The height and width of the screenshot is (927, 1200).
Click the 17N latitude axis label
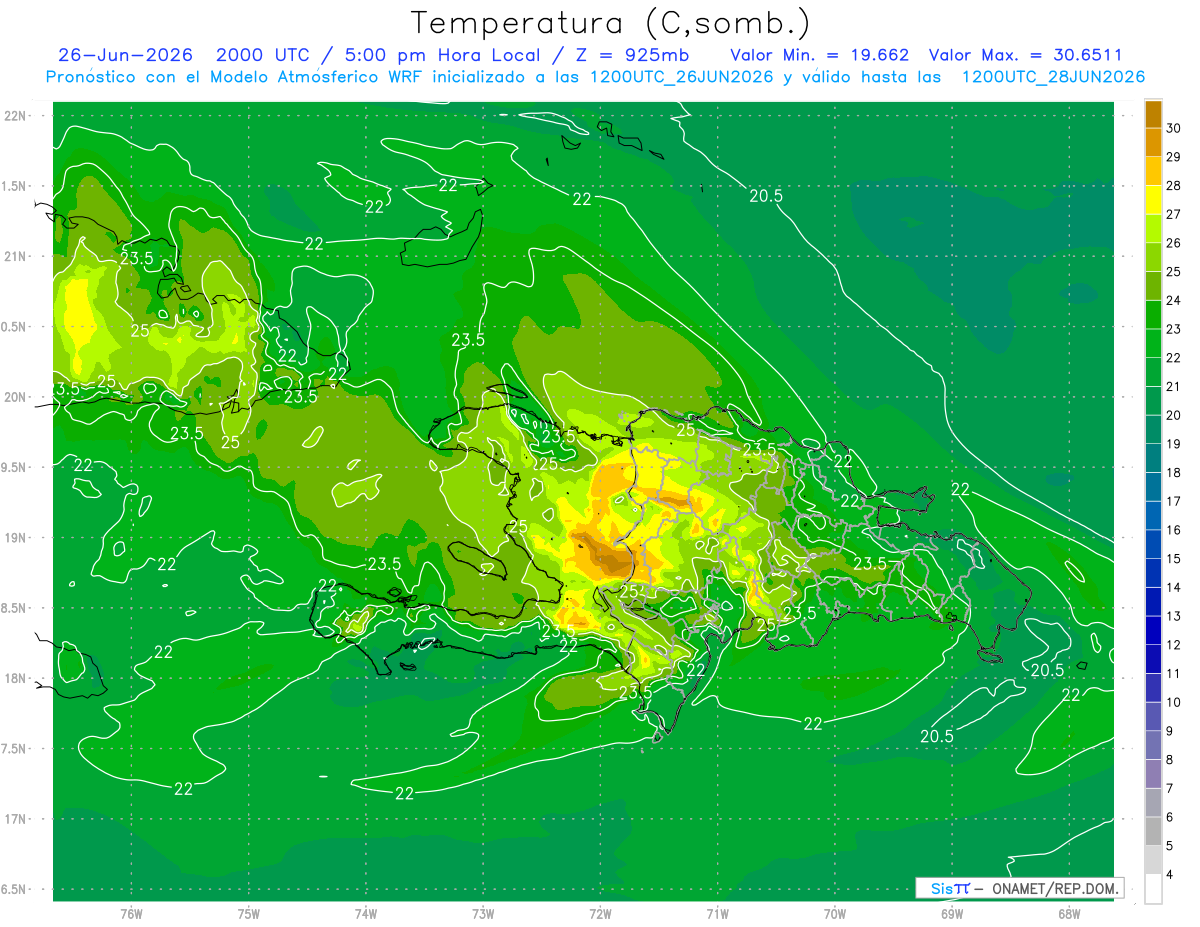[16, 819]
